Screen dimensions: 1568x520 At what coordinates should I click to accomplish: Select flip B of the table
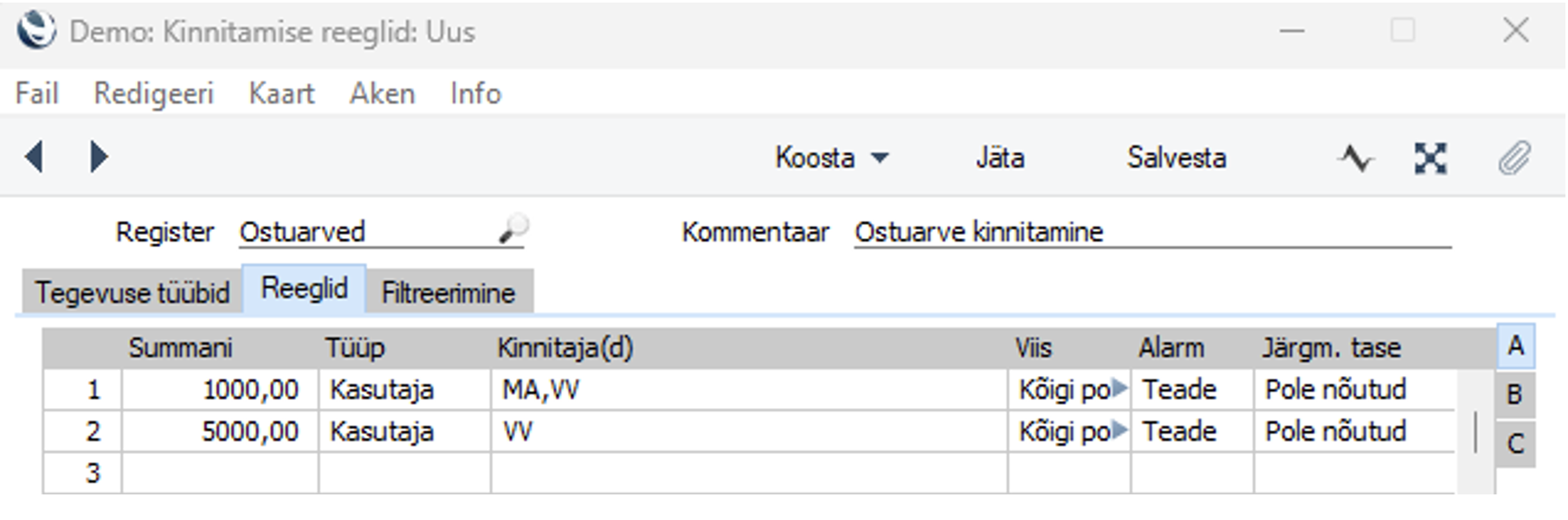[1515, 394]
